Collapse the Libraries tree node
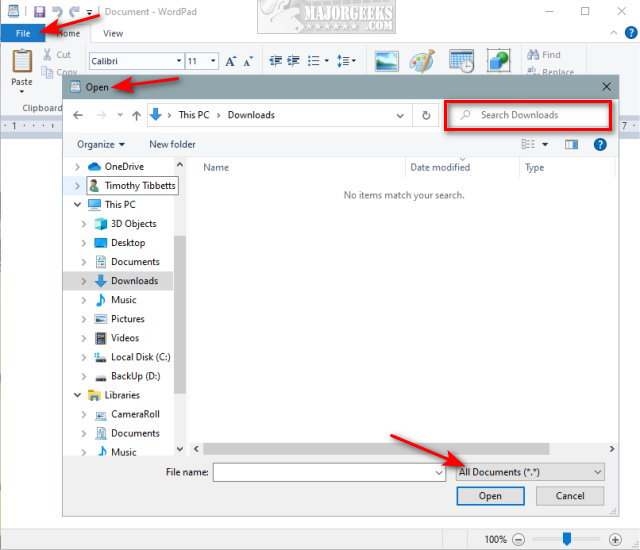 77,395
